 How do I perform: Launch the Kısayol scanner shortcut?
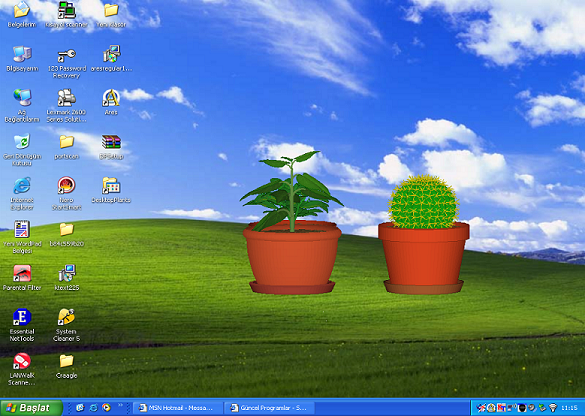tap(66, 14)
